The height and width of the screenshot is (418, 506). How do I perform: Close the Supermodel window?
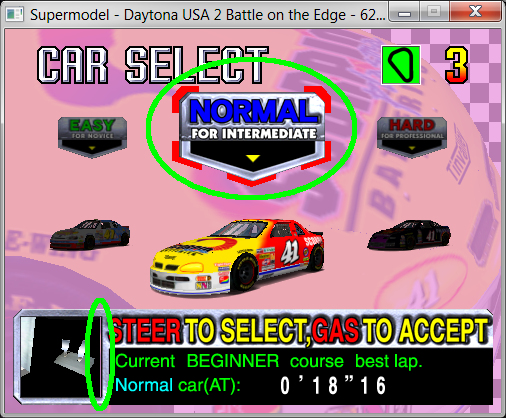pyautogui.click(x=475, y=13)
